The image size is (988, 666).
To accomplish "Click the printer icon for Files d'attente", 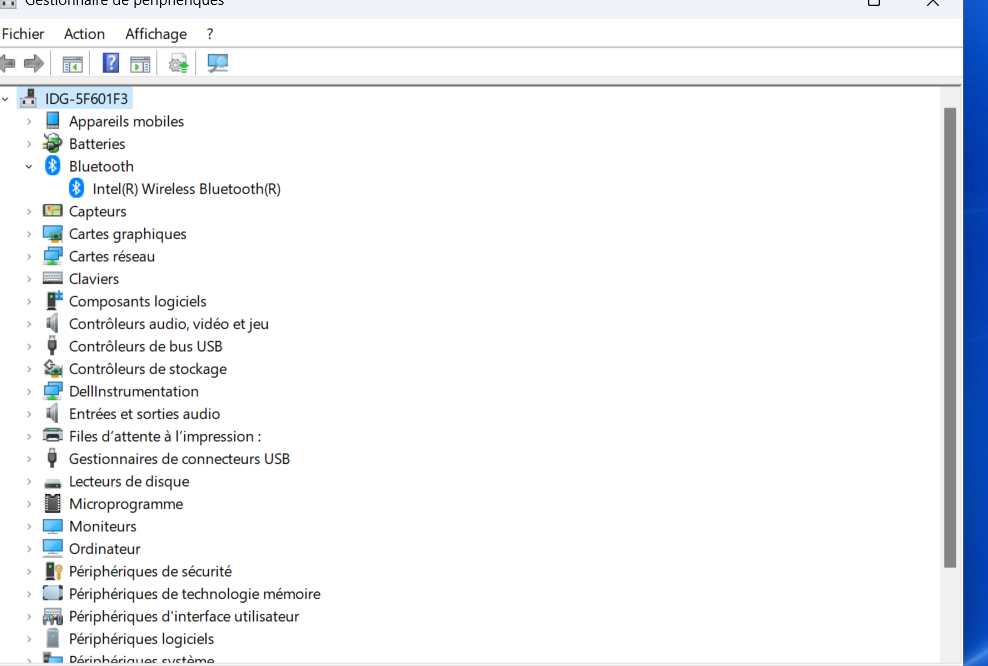I will [52, 435].
